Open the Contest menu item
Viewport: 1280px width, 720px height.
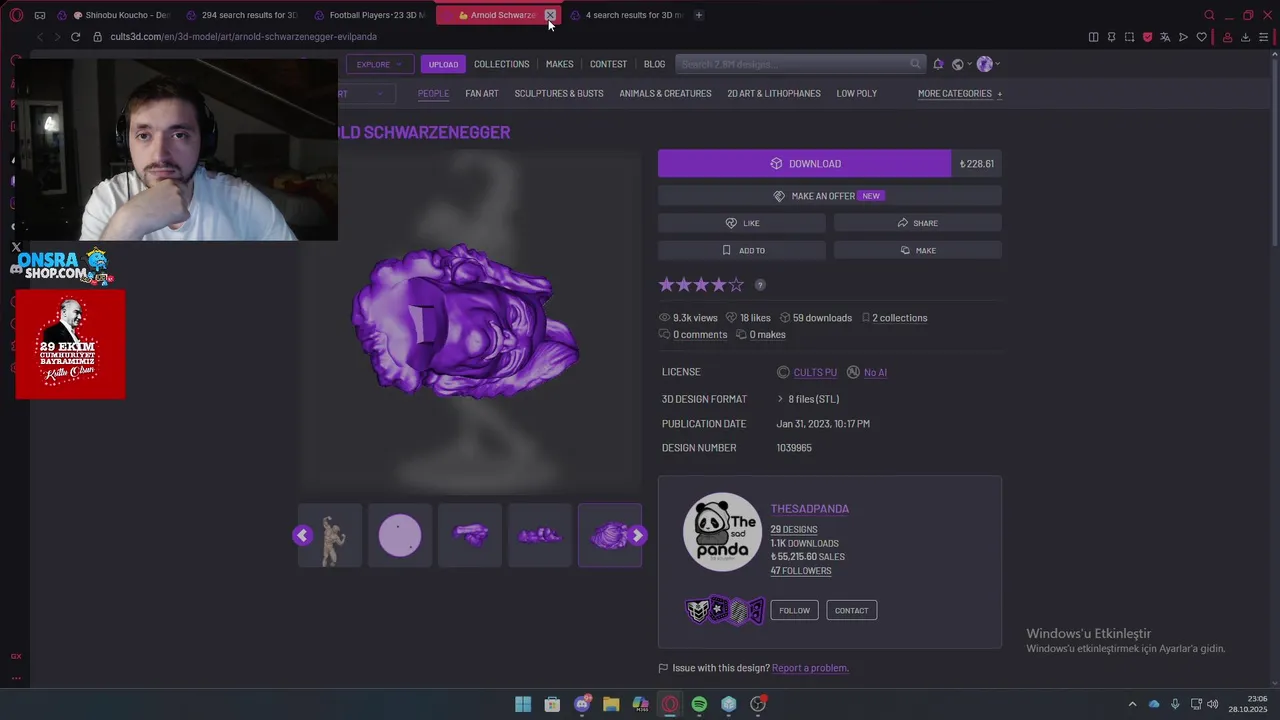(x=608, y=64)
